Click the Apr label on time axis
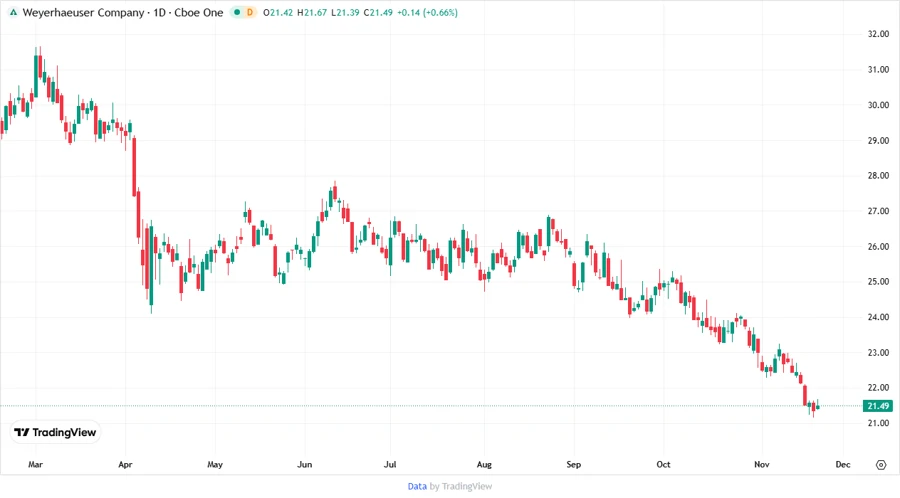The width and height of the screenshot is (900, 498). 125,464
